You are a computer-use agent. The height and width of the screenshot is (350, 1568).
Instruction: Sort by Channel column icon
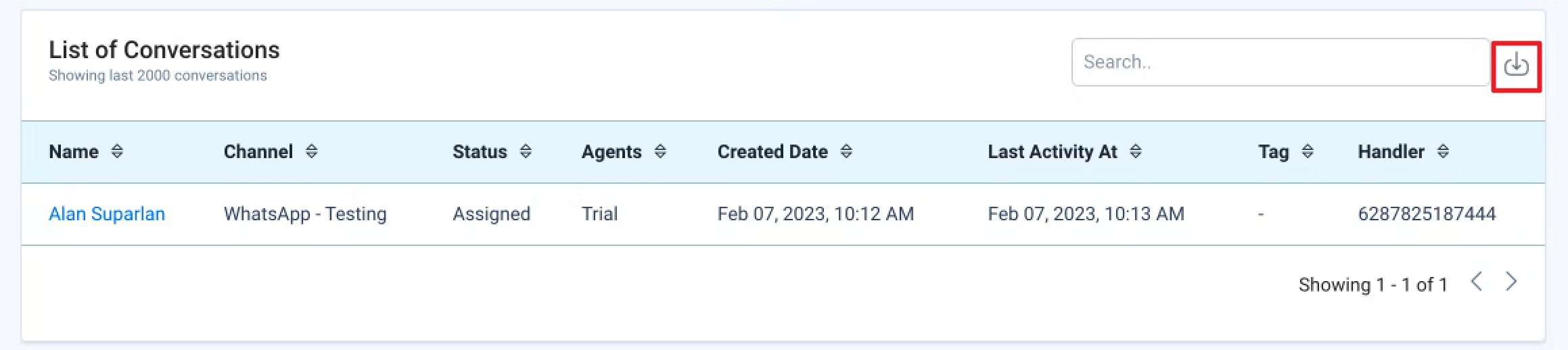[311, 151]
